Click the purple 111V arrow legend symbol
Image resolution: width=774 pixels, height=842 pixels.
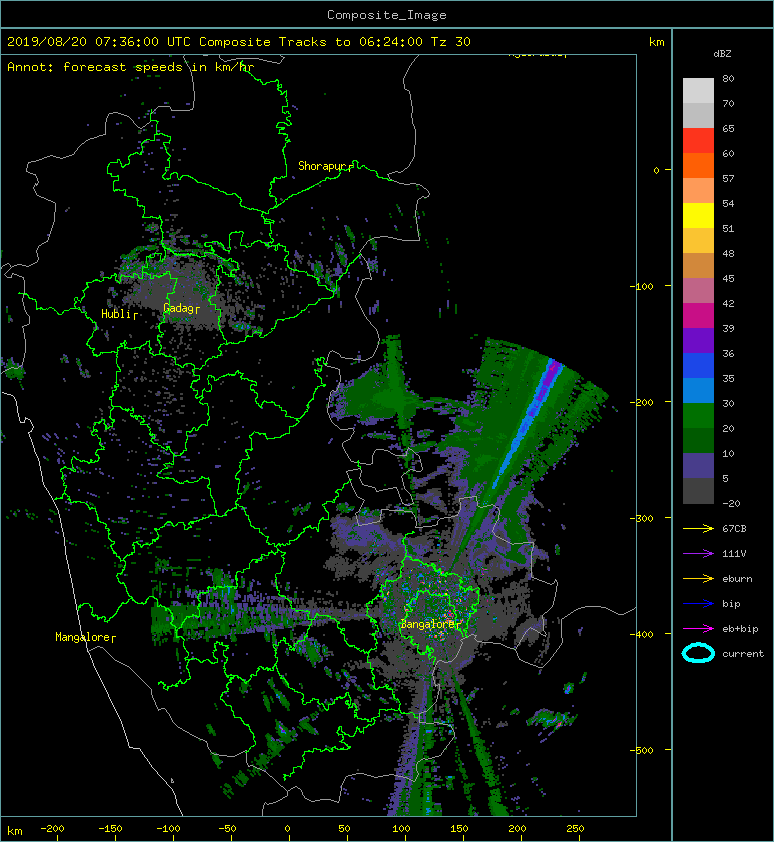click(698, 554)
